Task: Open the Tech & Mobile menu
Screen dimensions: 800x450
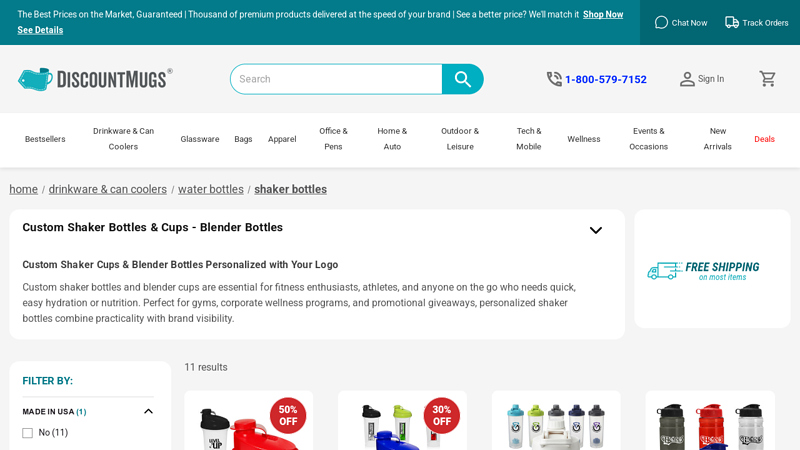Action: tap(529, 139)
